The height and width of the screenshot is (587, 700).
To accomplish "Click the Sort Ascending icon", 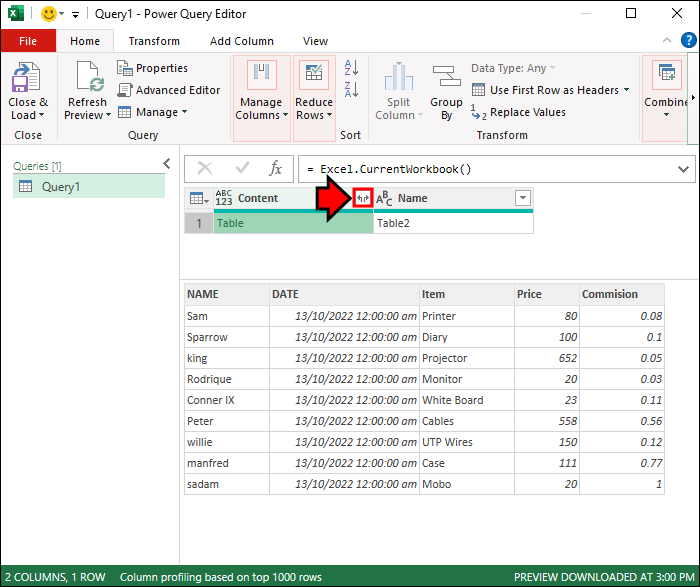I will point(351,68).
